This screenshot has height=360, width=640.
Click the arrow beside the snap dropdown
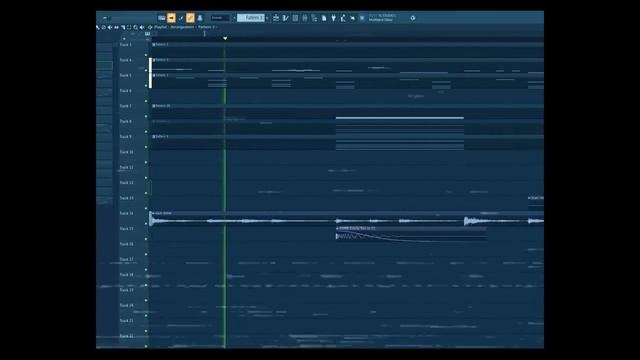(234, 18)
